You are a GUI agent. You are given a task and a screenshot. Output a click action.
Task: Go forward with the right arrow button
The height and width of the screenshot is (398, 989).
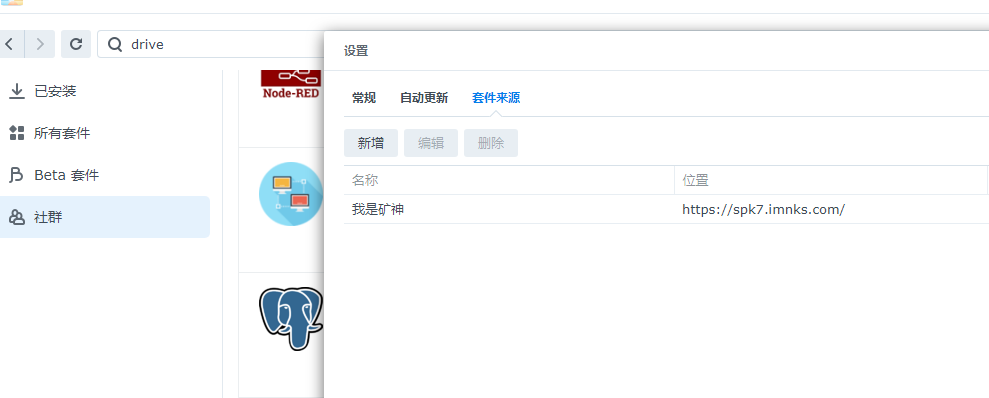pyautogui.click(x=40, y=44)
